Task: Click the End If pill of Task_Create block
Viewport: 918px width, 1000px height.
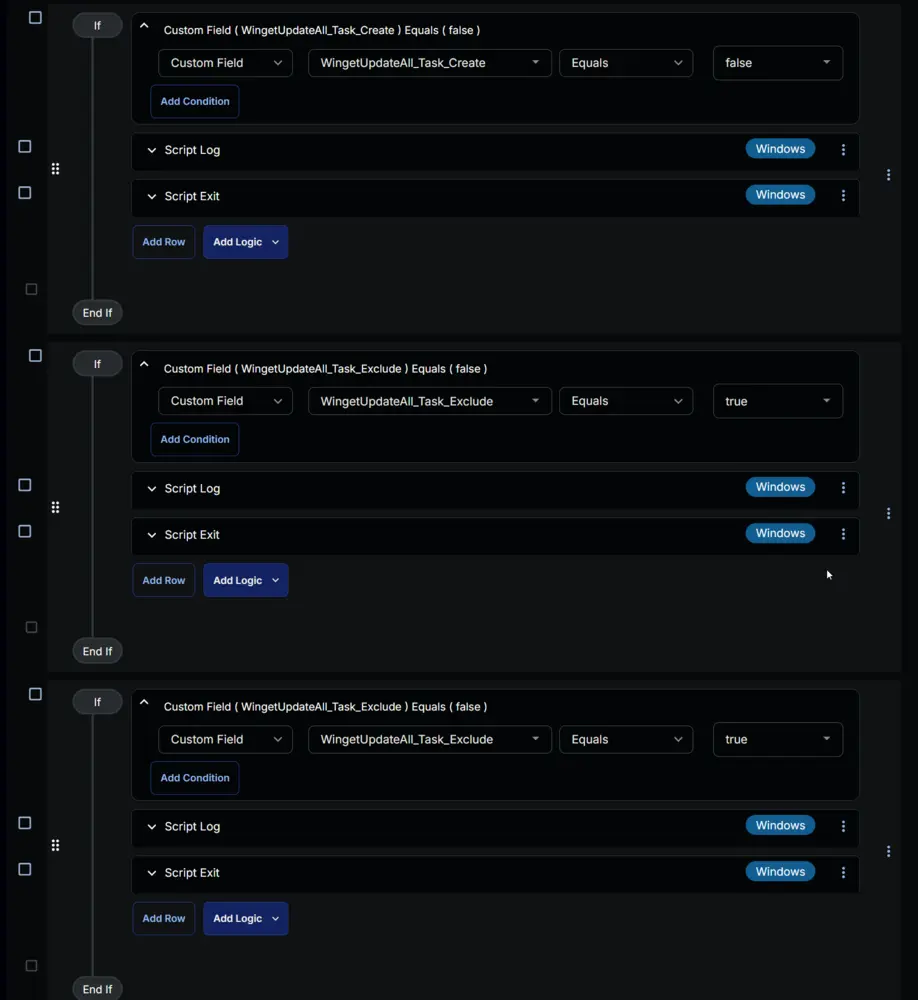Action: pos(97,313)
